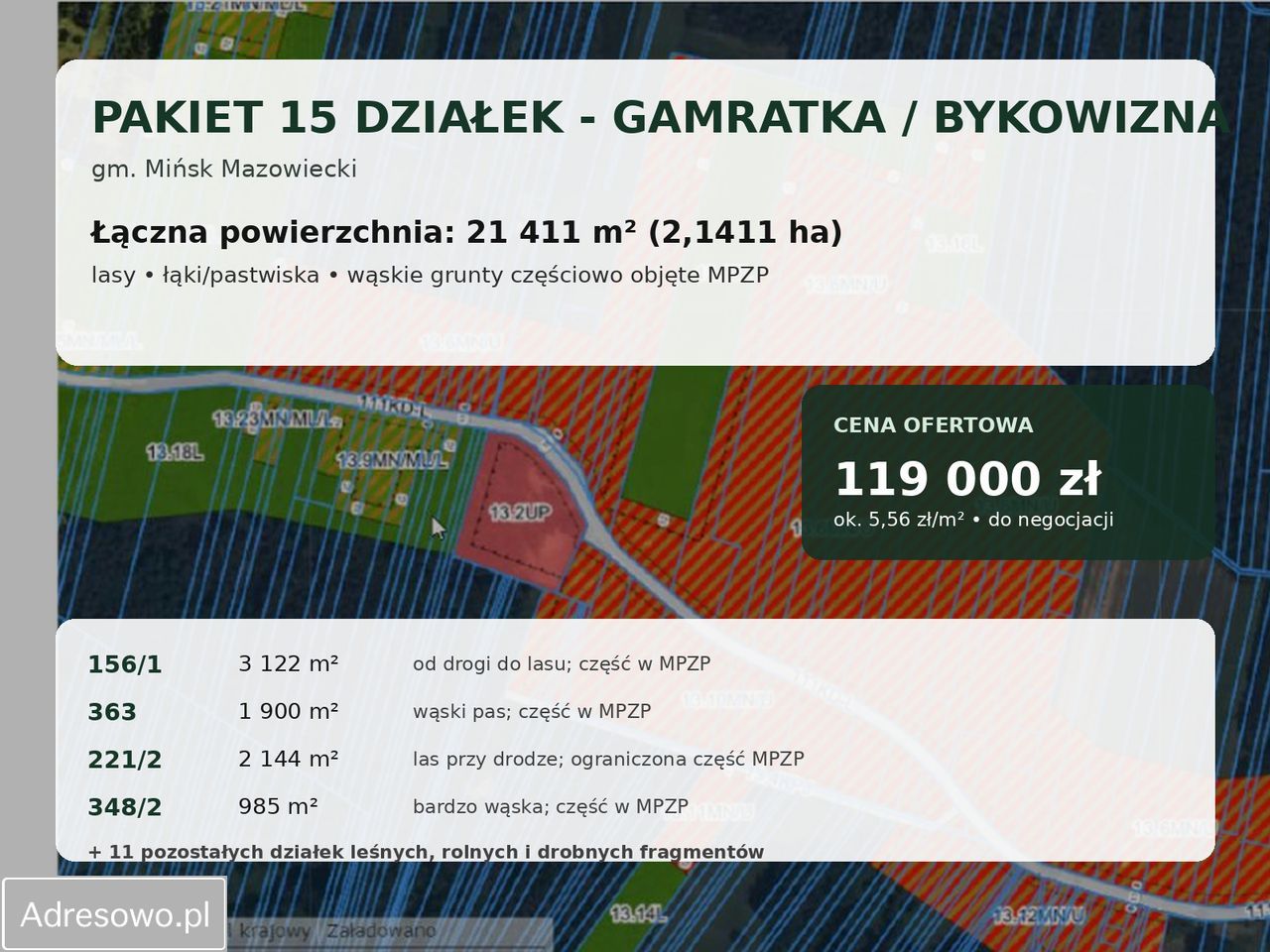Click map zone label '13.9MN/ML/L'
Viewport: 1270px width, 952px height.
click(392, 460)
